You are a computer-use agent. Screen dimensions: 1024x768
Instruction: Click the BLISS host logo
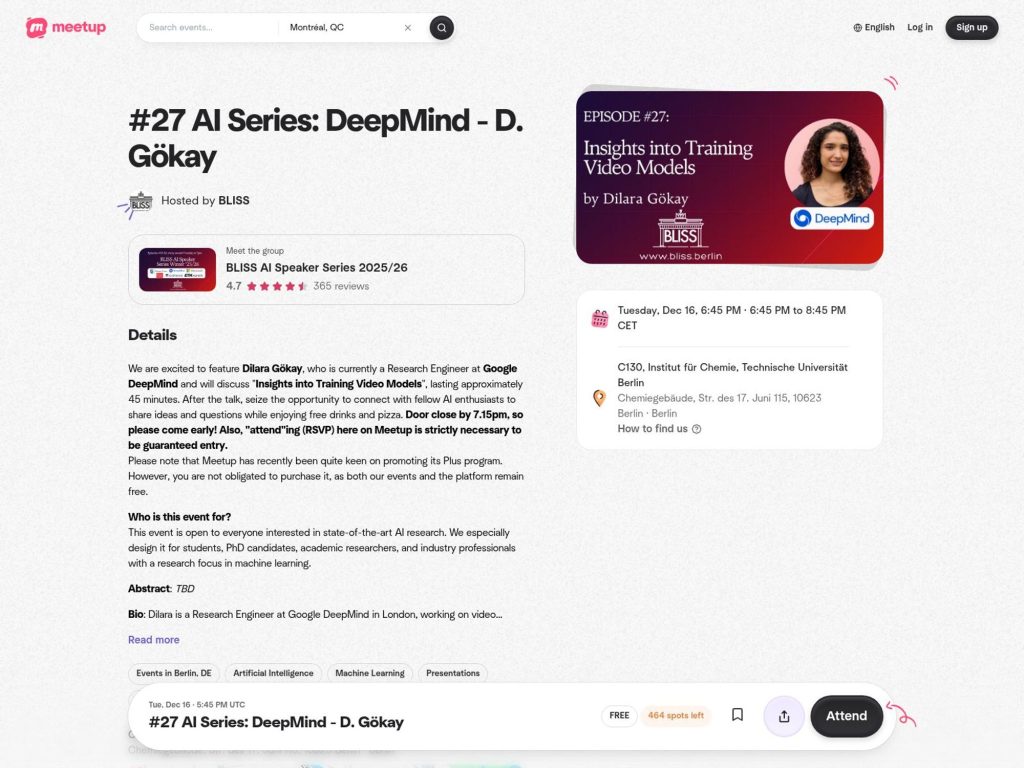pyautogui.click(x=140, y=202)
